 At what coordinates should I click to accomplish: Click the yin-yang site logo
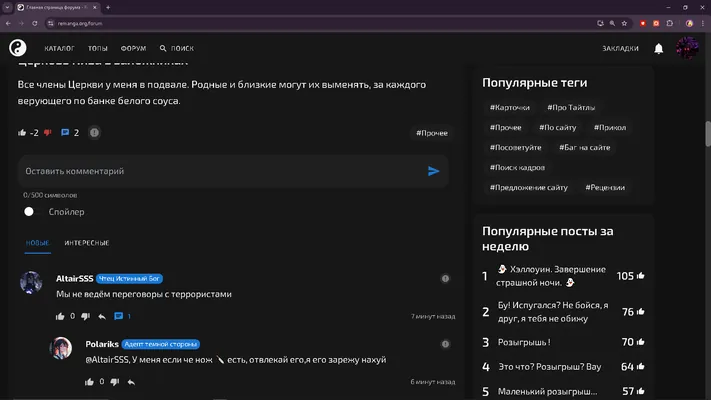18,48
